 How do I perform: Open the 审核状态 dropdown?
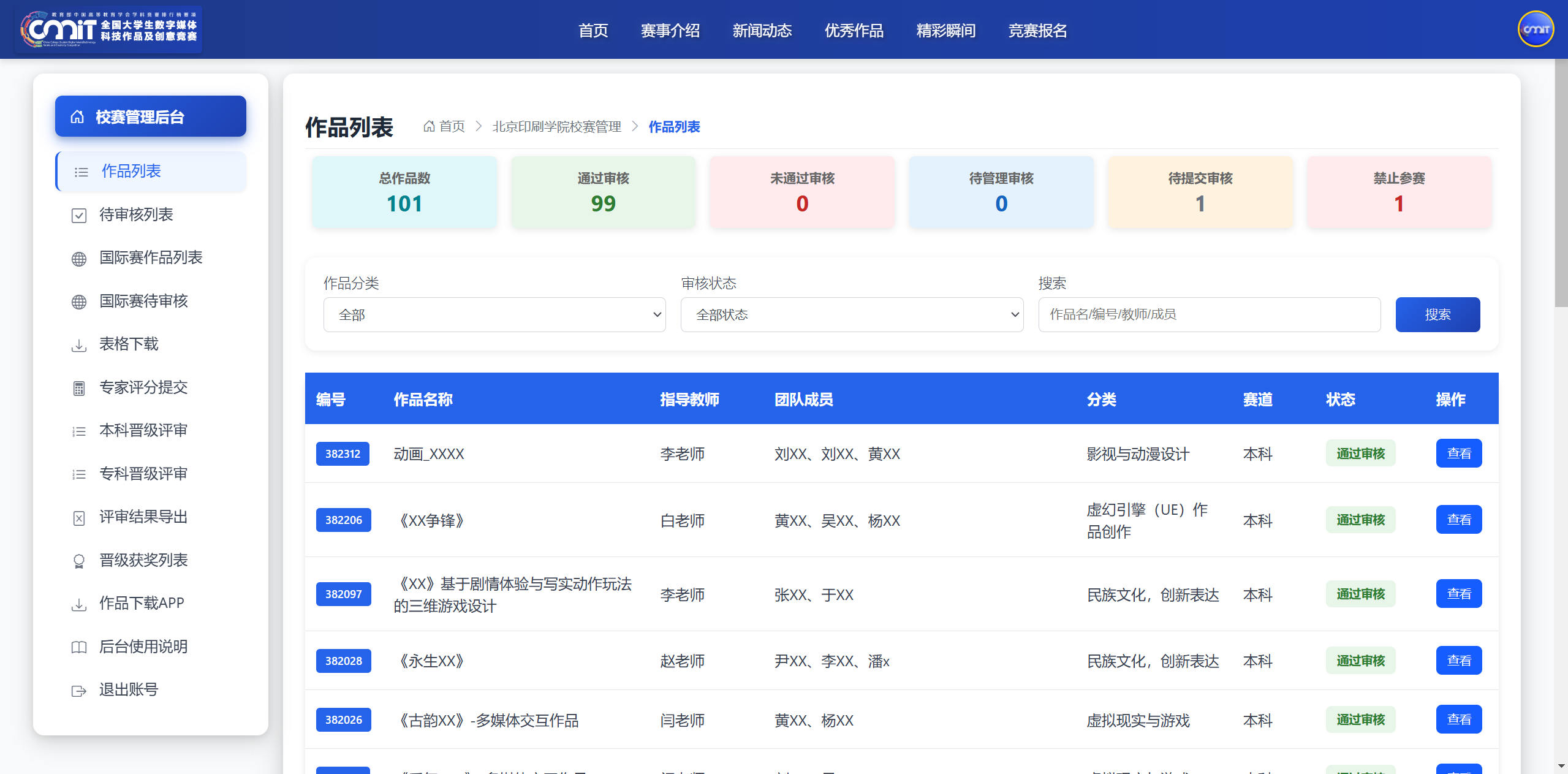[852, 314]
